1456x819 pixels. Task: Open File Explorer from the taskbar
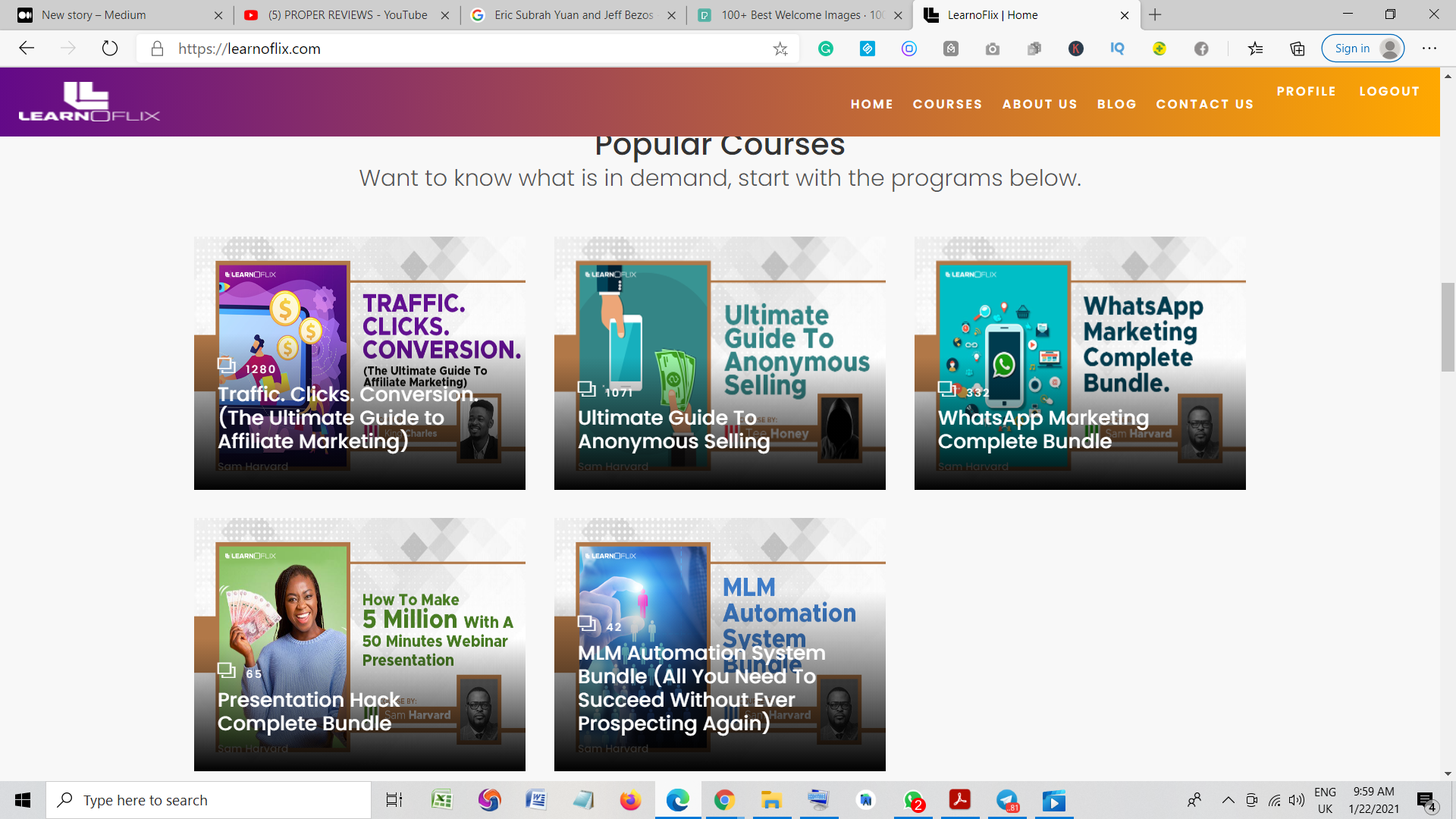click(771, 800)
